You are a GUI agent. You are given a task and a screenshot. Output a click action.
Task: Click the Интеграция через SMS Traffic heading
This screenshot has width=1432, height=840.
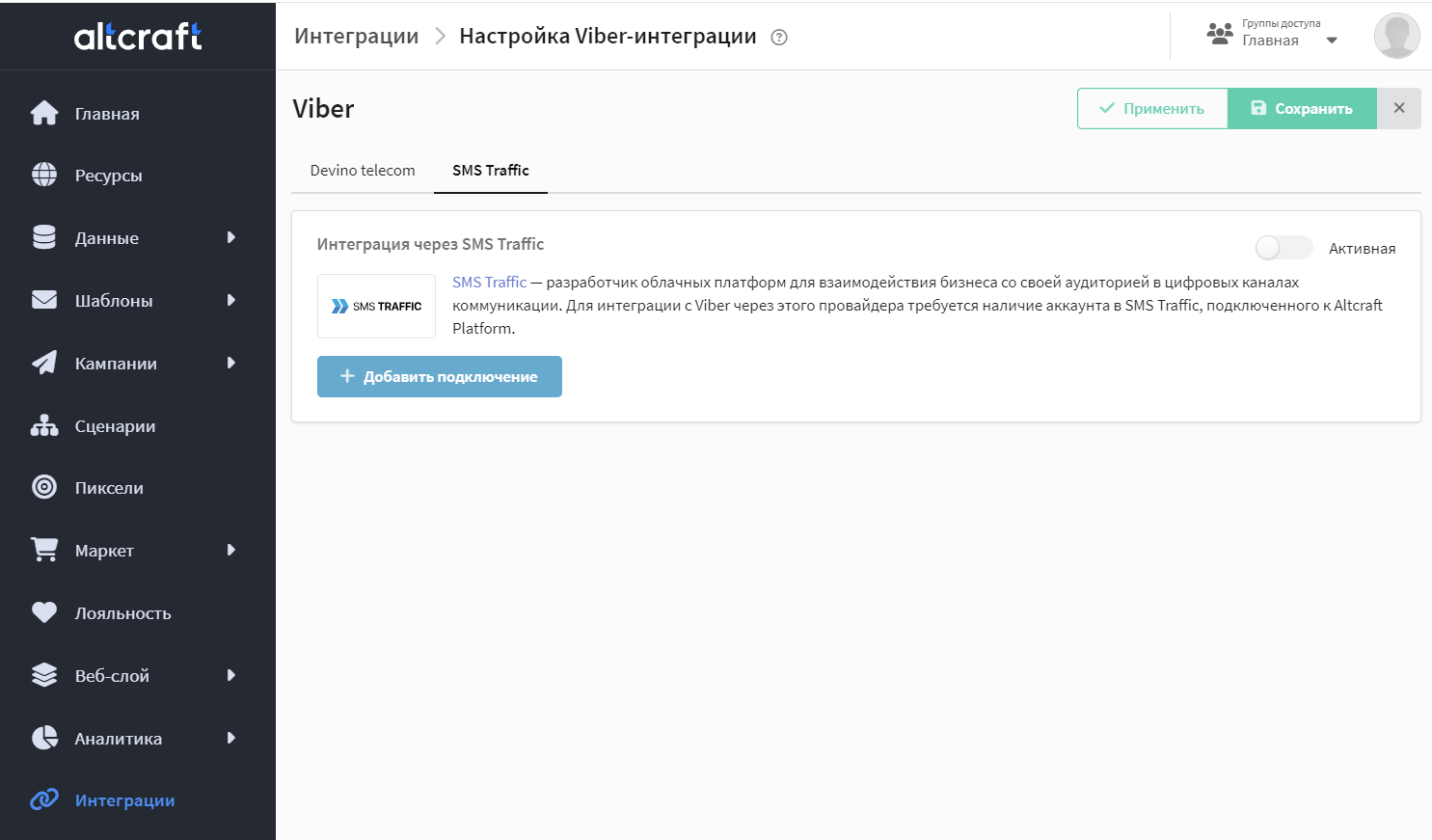pos(430,244)
